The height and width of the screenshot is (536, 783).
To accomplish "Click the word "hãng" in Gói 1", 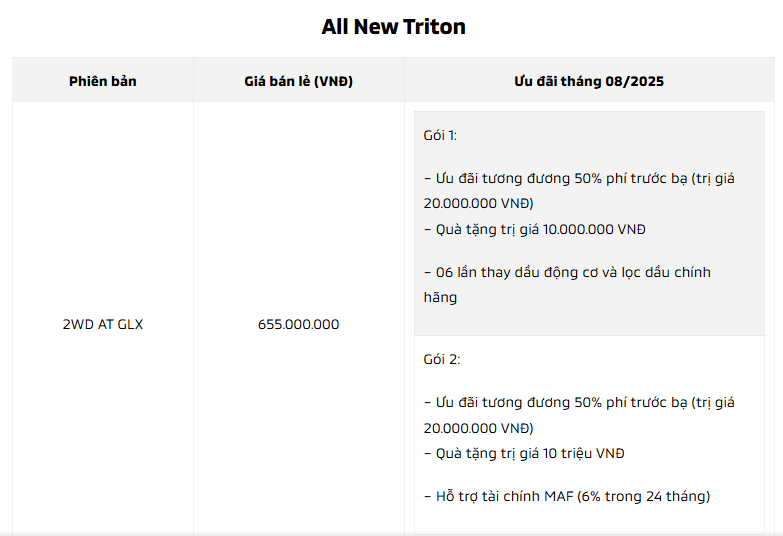I will point(440,297).
